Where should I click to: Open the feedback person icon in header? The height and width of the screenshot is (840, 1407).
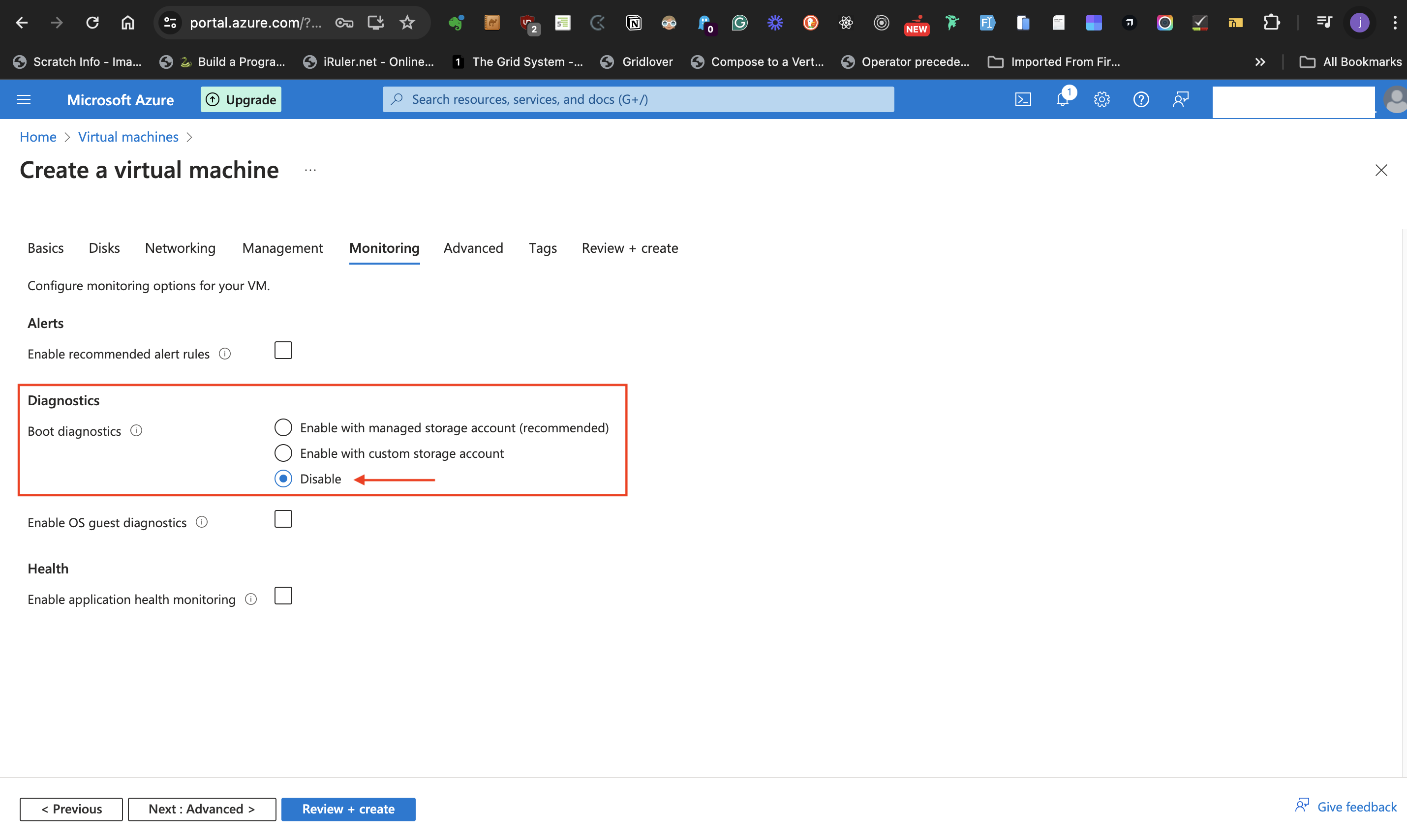[x=1180, y=100]
